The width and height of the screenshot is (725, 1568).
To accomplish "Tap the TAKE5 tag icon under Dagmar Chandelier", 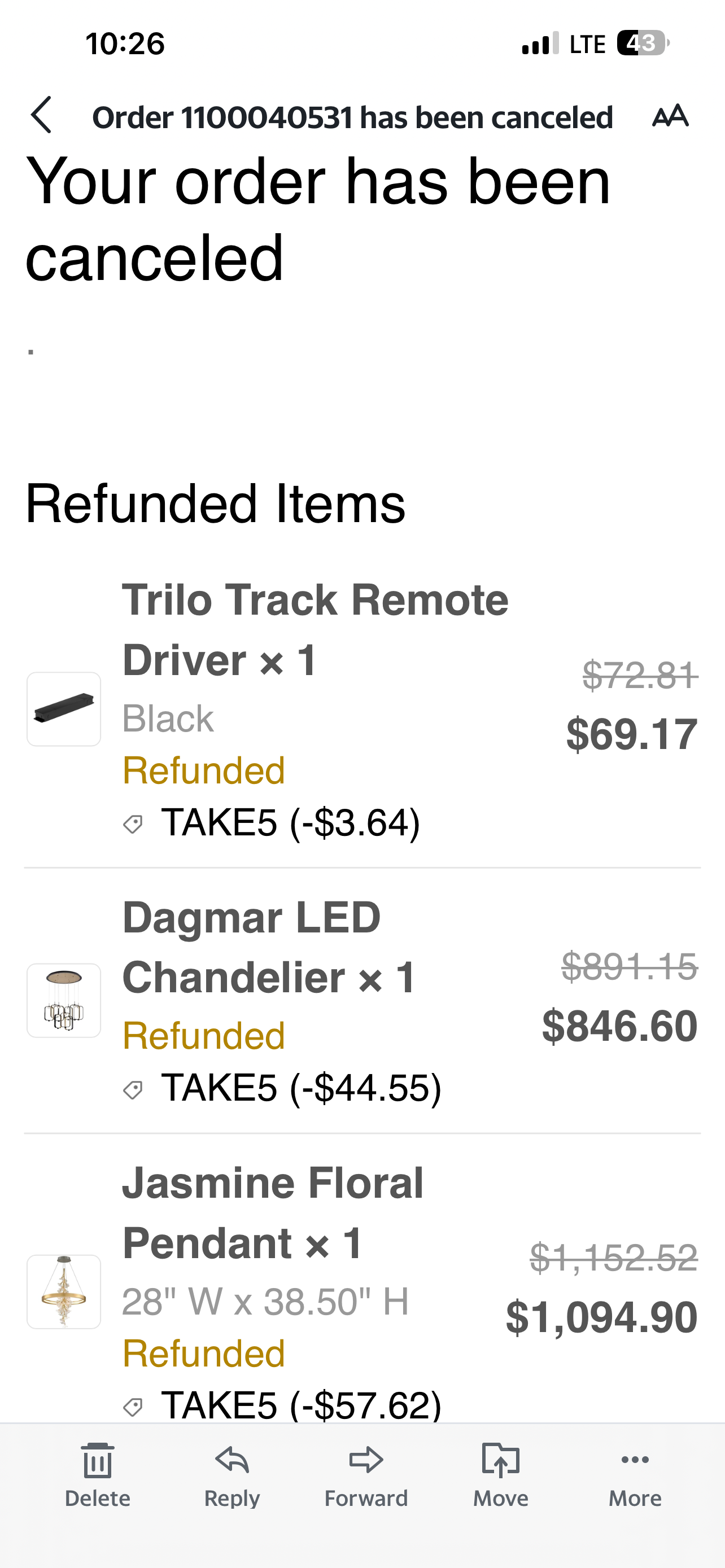I will click(133, 1089).
